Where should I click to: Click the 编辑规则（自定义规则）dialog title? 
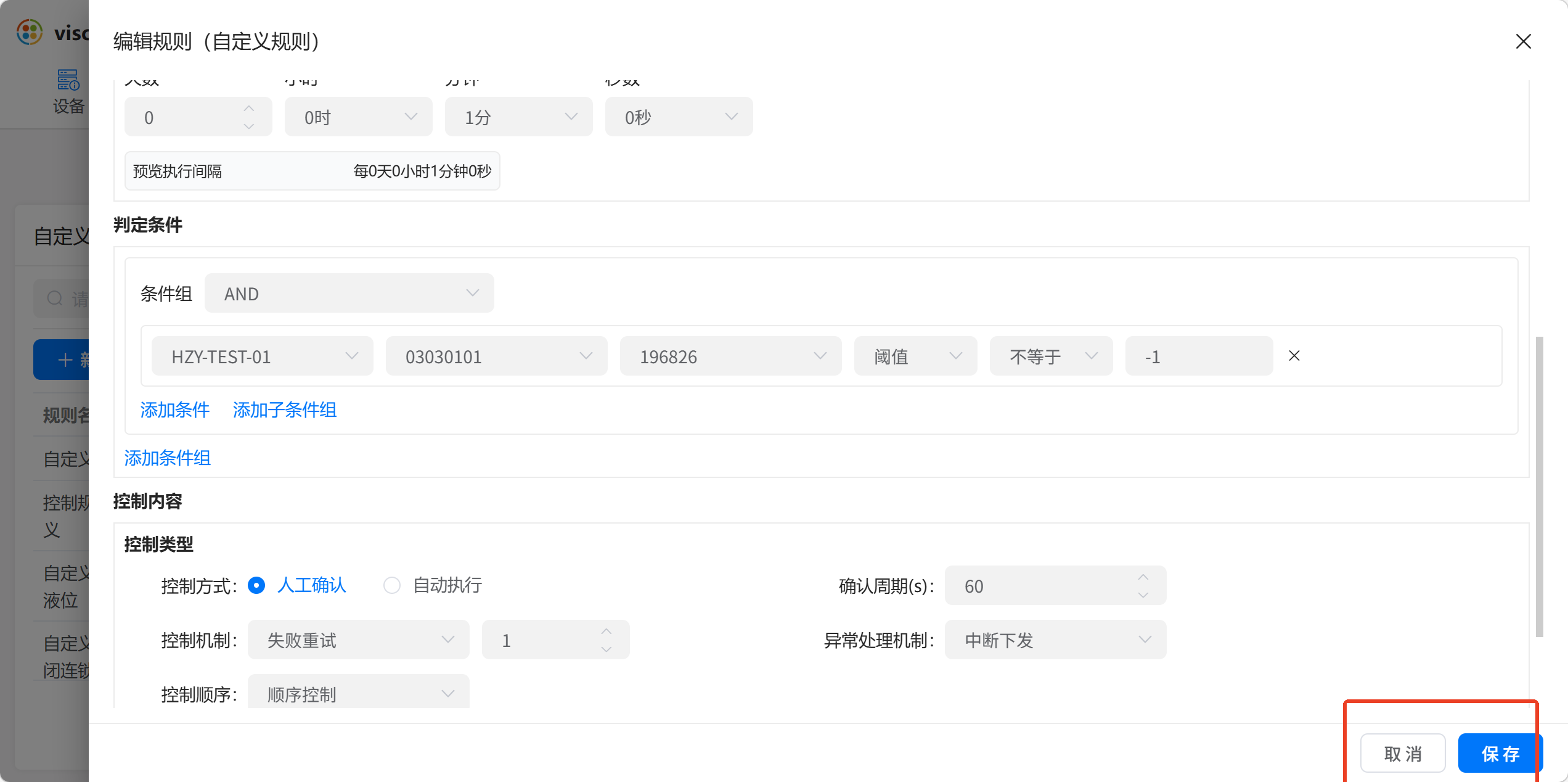pyautogui.click(x=216, y=41)
